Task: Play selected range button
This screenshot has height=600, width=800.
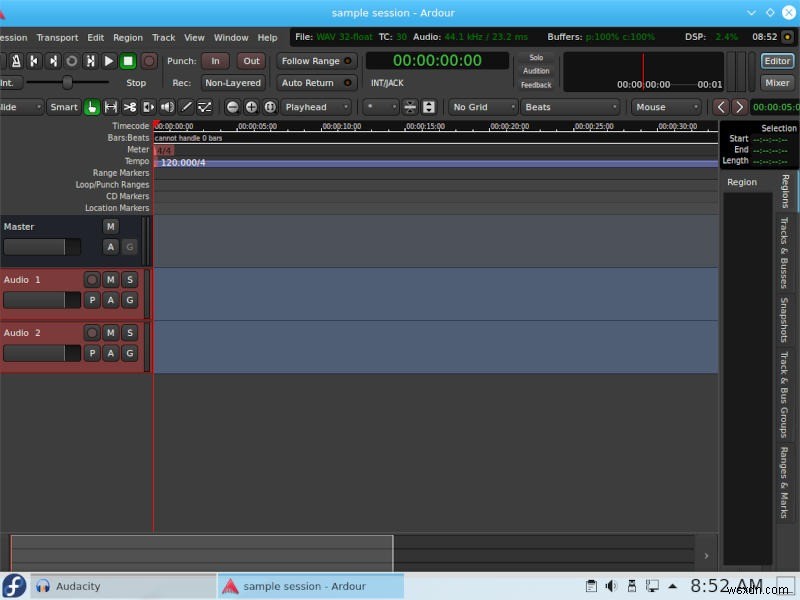Action: click(x=90, y=61)
